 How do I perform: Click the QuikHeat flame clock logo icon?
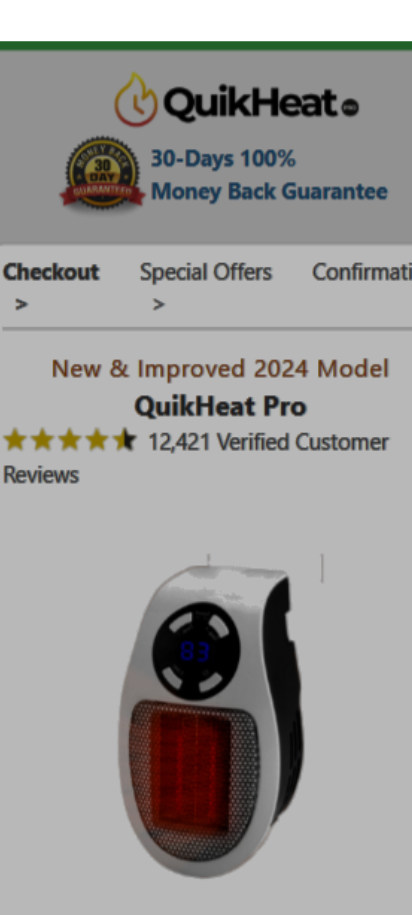136,99
